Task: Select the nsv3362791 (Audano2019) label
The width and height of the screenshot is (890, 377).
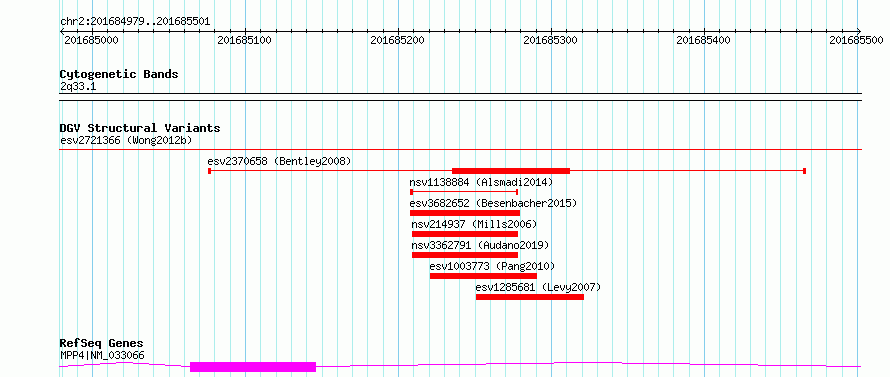Action: coord(480,245)
